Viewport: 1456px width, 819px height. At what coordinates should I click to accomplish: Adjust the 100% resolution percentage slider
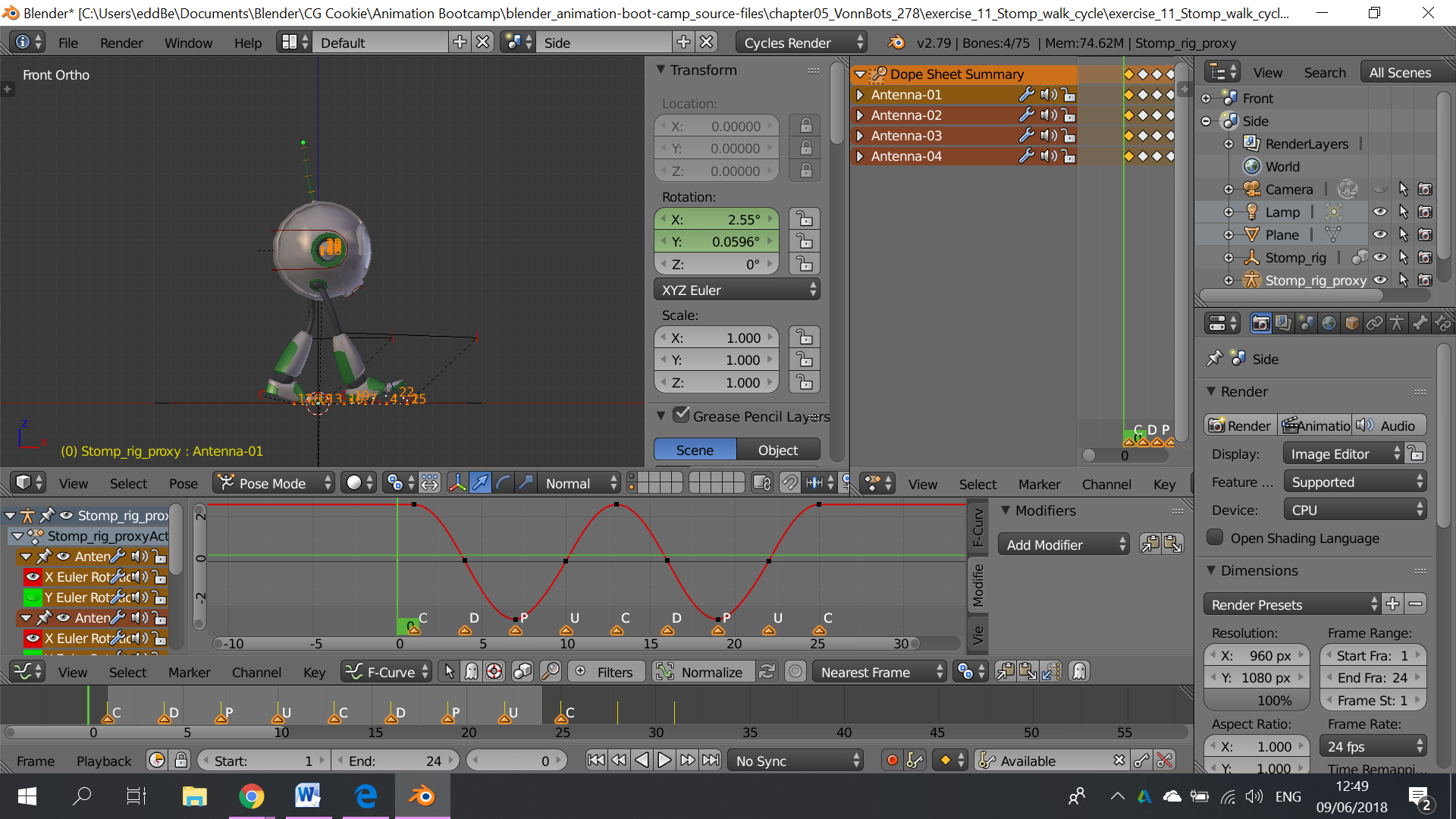tap(1257, 700)
